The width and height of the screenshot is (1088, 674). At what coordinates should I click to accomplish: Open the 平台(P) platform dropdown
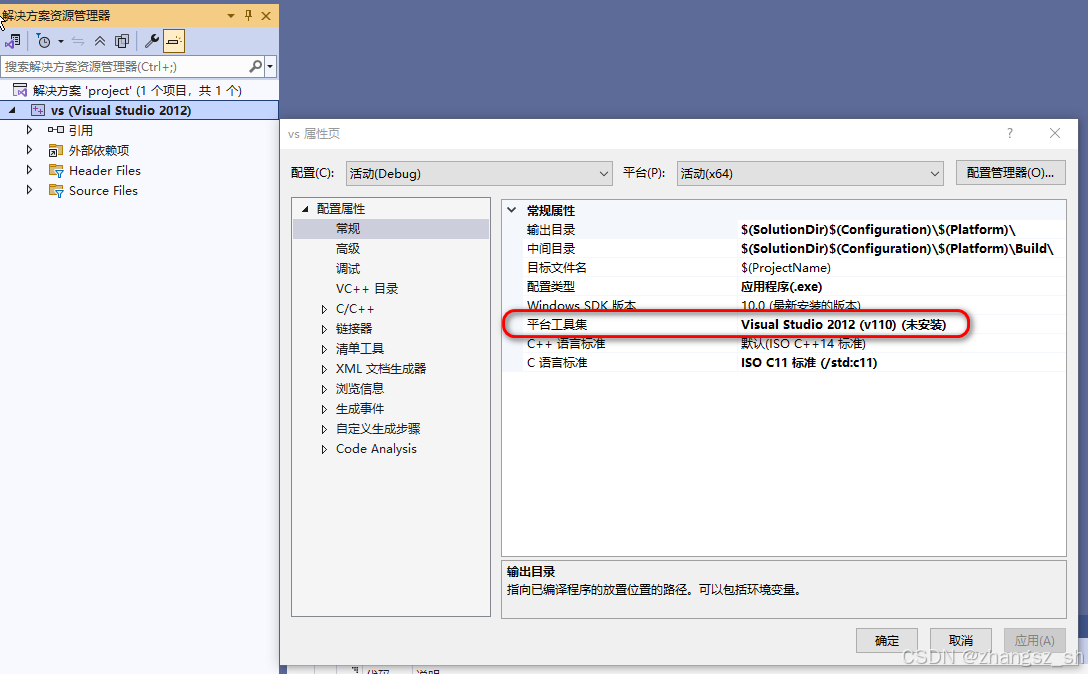(x=810, y=174)
